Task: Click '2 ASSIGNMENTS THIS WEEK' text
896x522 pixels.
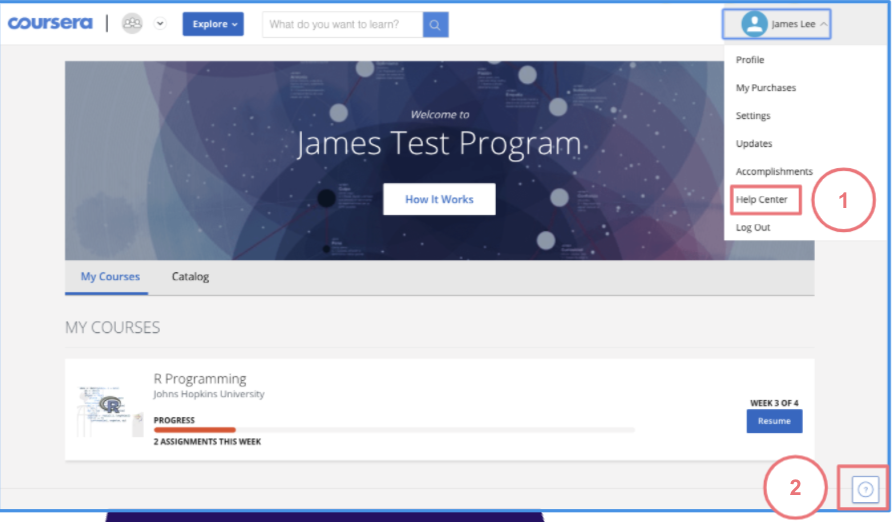Action: (x=207, y=441)
